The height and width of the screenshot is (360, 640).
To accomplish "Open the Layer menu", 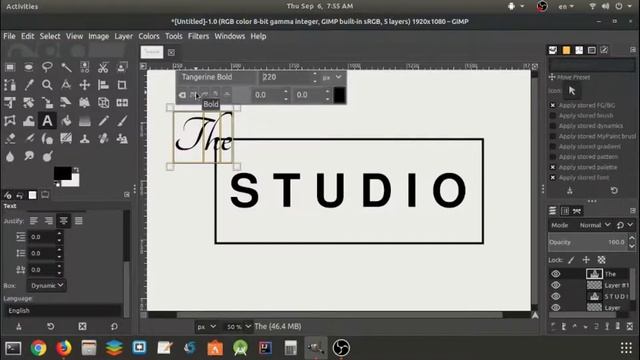I will coord(123,36).
